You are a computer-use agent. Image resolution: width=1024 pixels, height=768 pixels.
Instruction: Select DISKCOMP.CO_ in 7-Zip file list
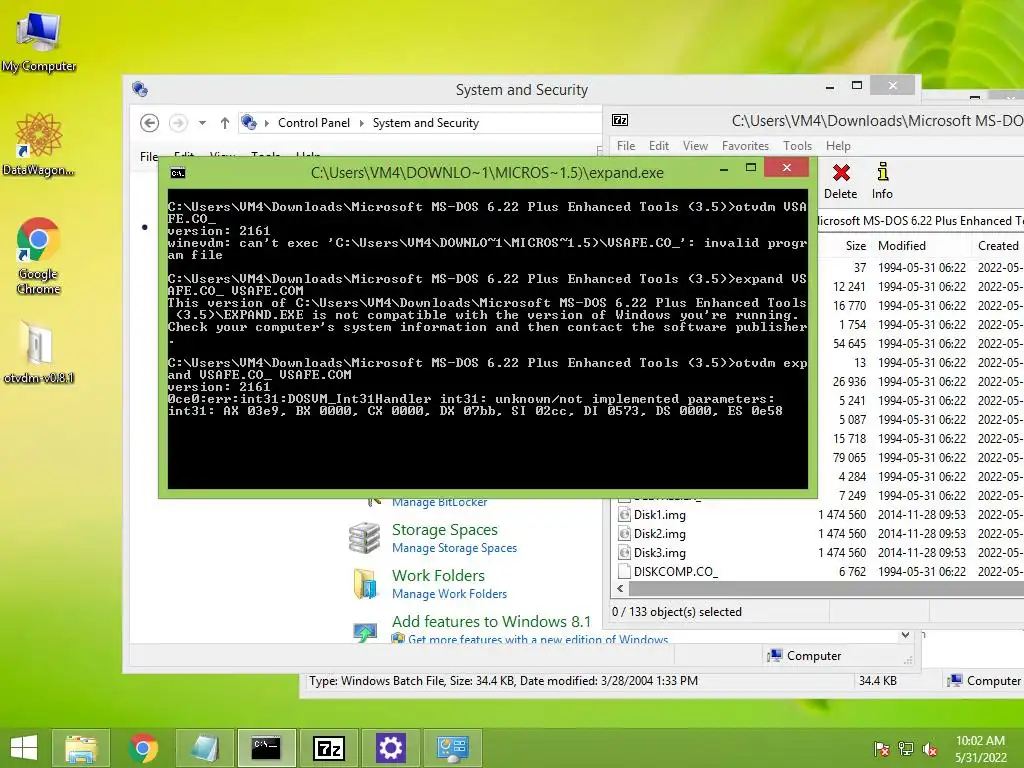(x=675, y=571)
